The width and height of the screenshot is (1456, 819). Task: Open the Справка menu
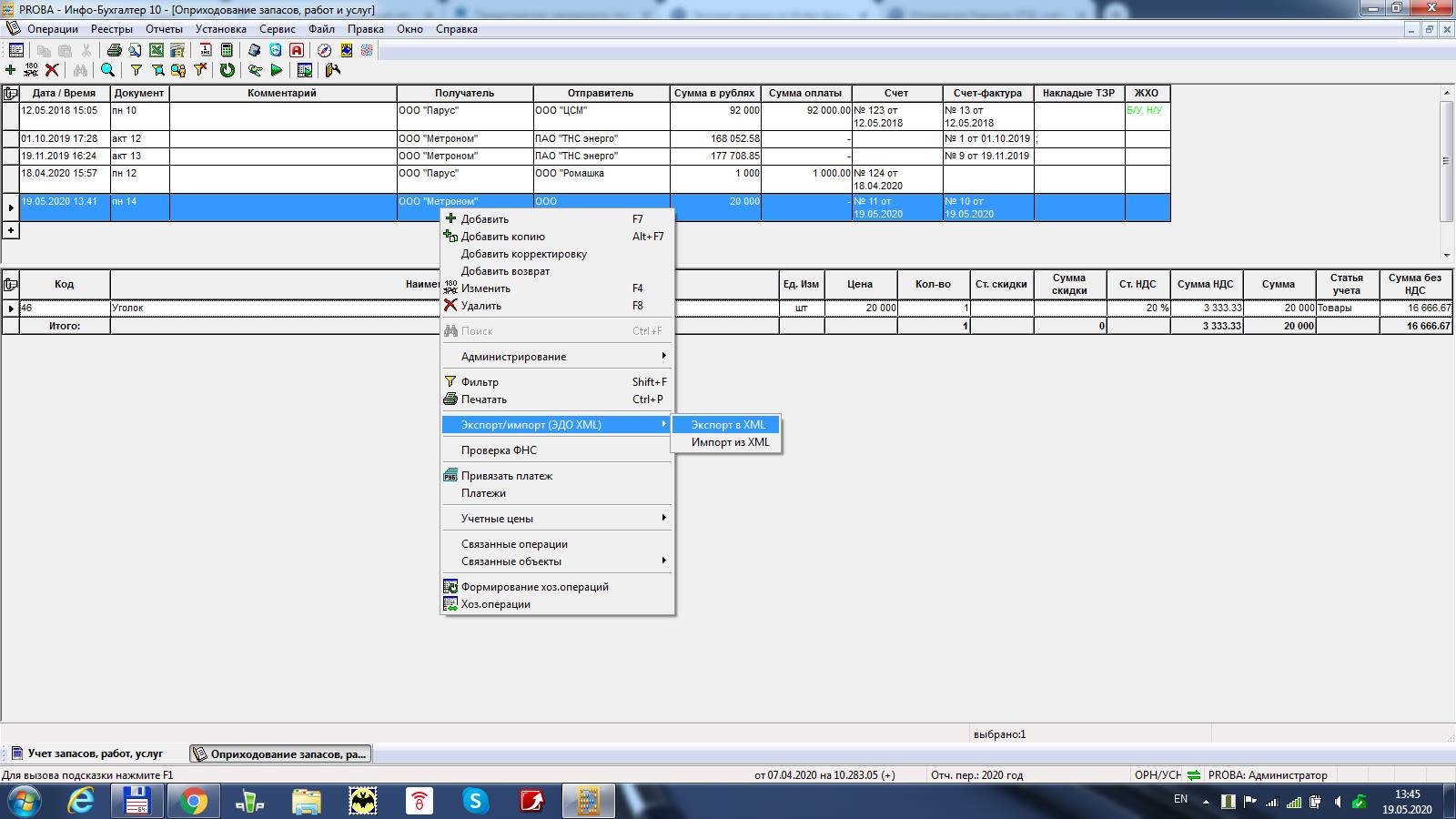(457, 29)
